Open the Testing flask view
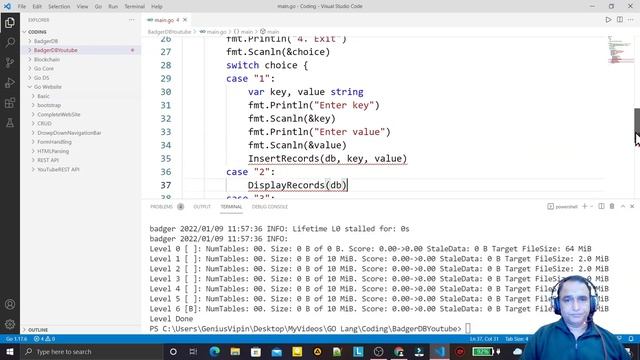 10,122
